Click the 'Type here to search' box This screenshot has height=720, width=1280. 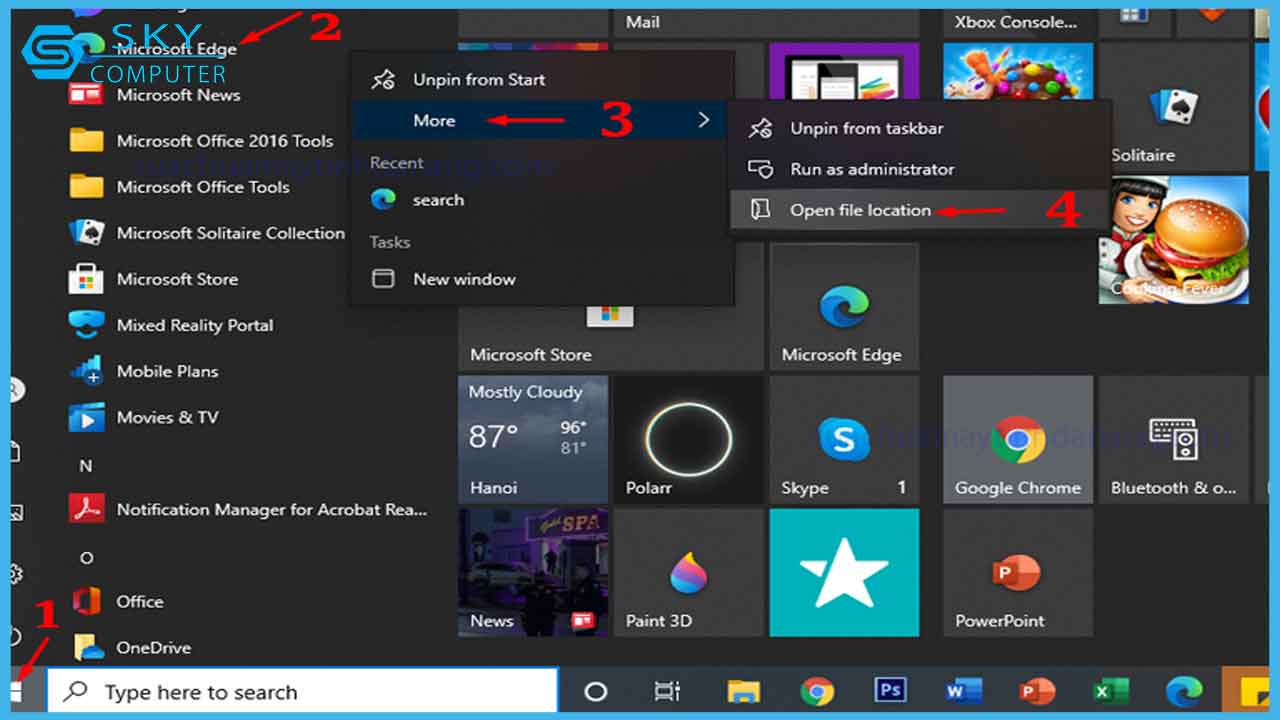click(x=302, y=692)
